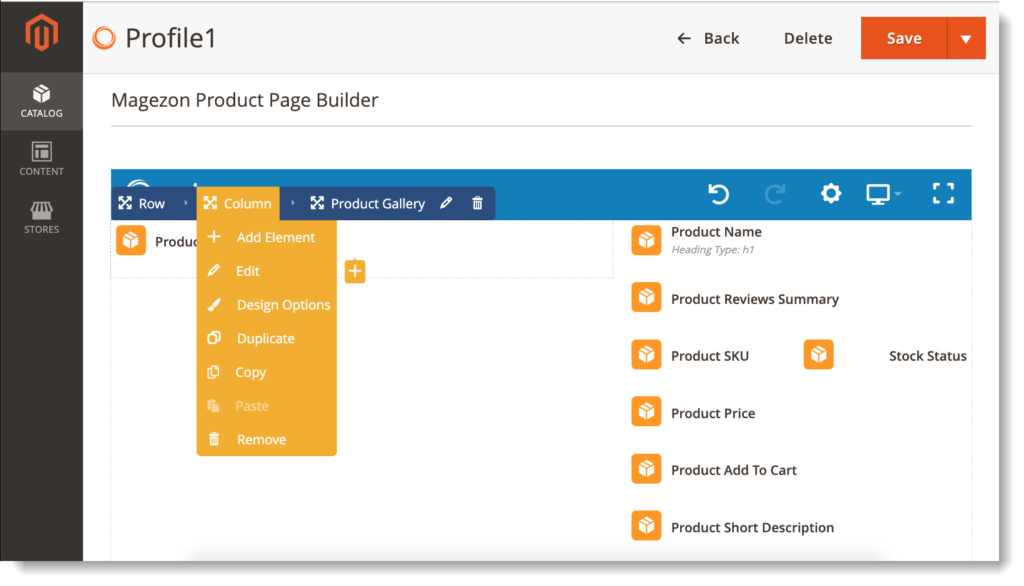Select the Product Gallery breadcrumb control
This screenshot has height=586, width=1024.
pos(368,203)
